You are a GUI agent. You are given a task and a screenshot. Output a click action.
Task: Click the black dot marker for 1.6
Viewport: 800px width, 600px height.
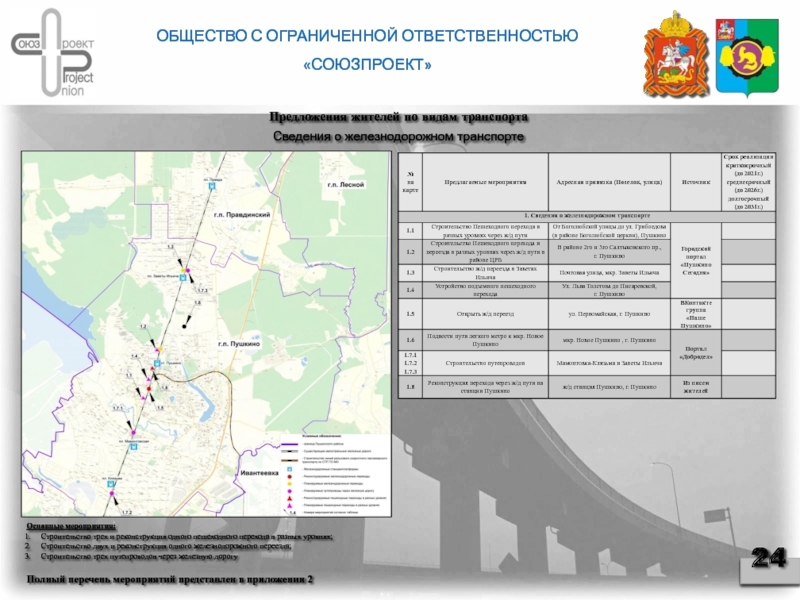coord(184,327)
